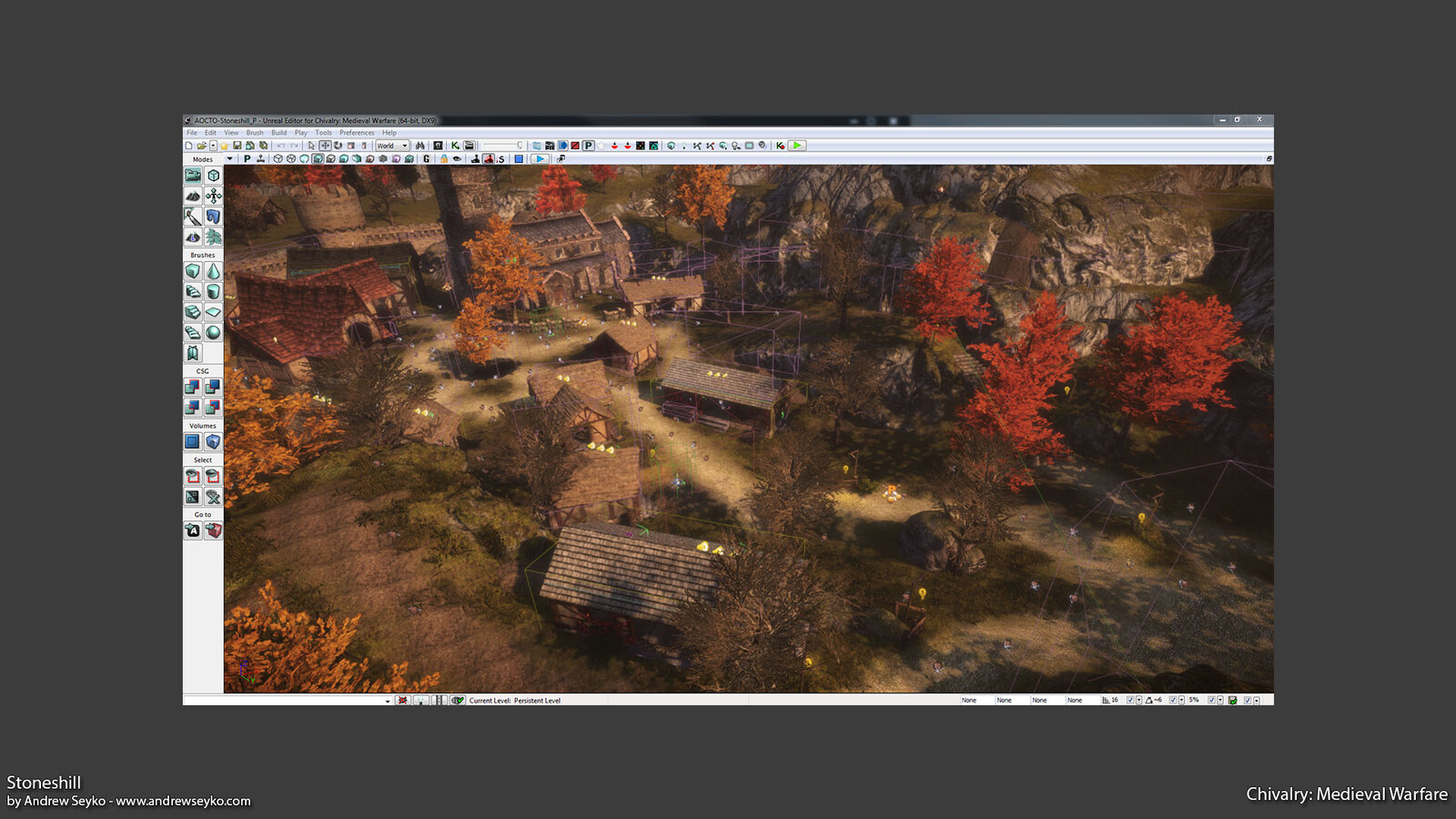Toggle the last status bar checkbox
1456x819 pixels.
pyautogui.click(x=1248, y=700)
